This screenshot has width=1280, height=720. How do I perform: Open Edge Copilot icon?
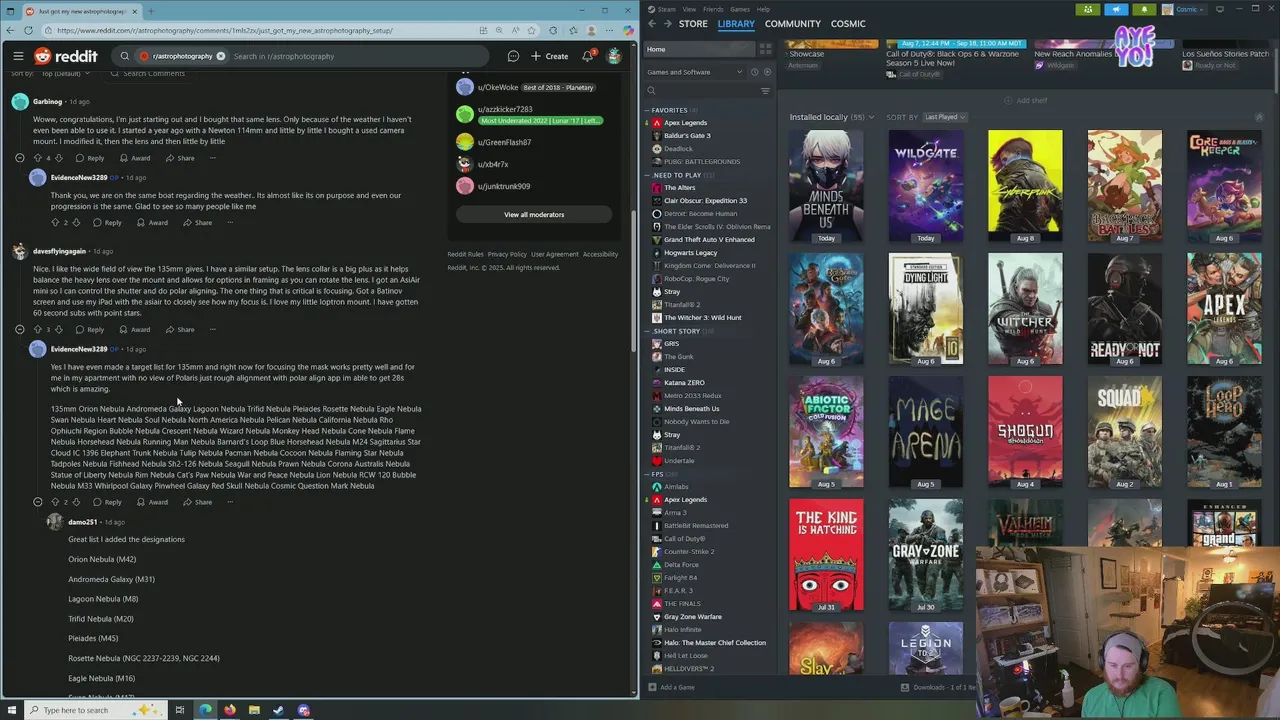click(x=628, y=30)
